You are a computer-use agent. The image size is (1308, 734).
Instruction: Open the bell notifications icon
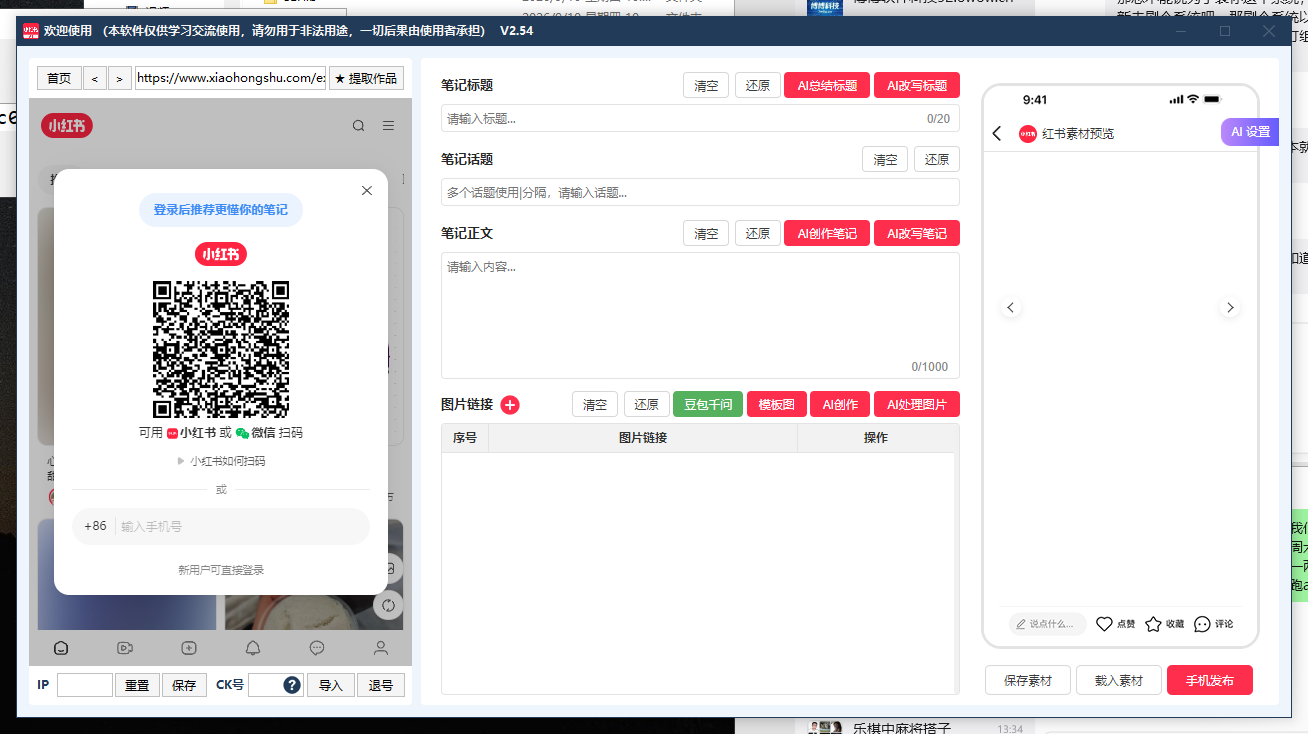coord(253,648)
